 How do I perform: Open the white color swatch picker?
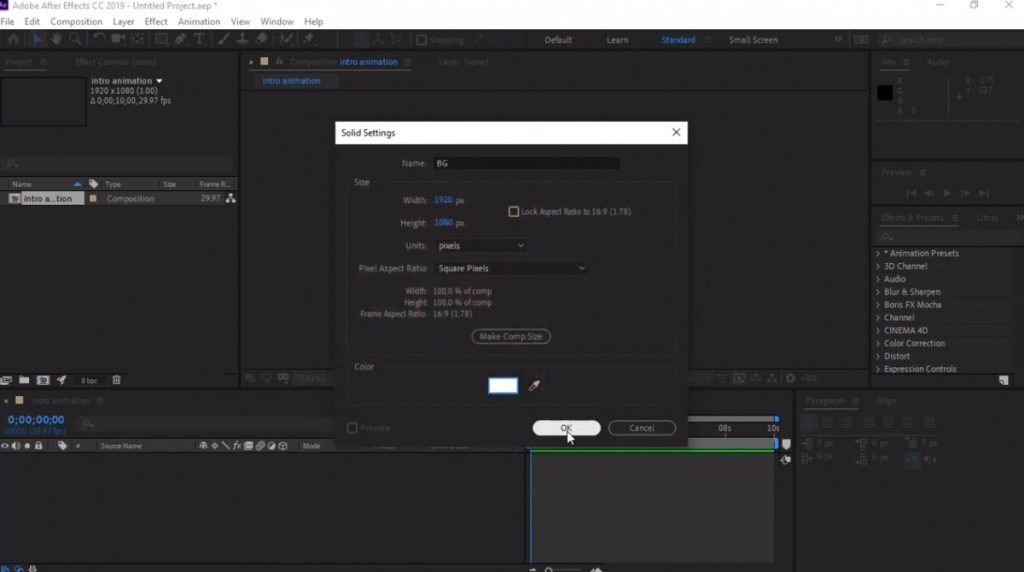click(x=503, y=385)
